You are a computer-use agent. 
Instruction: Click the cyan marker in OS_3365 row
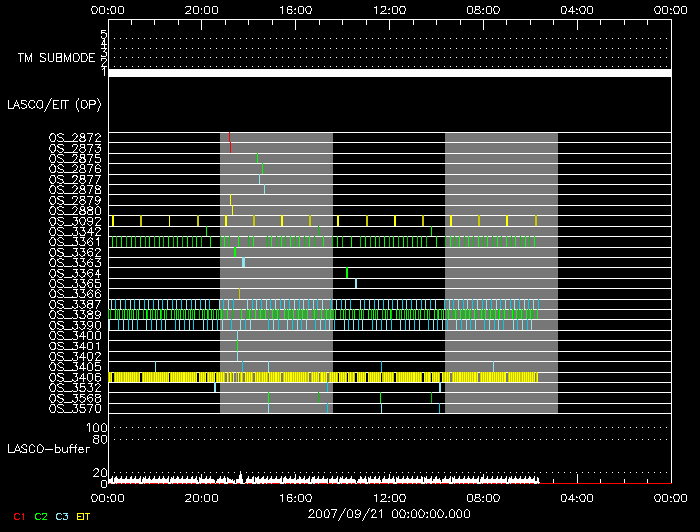pos(356,283)
